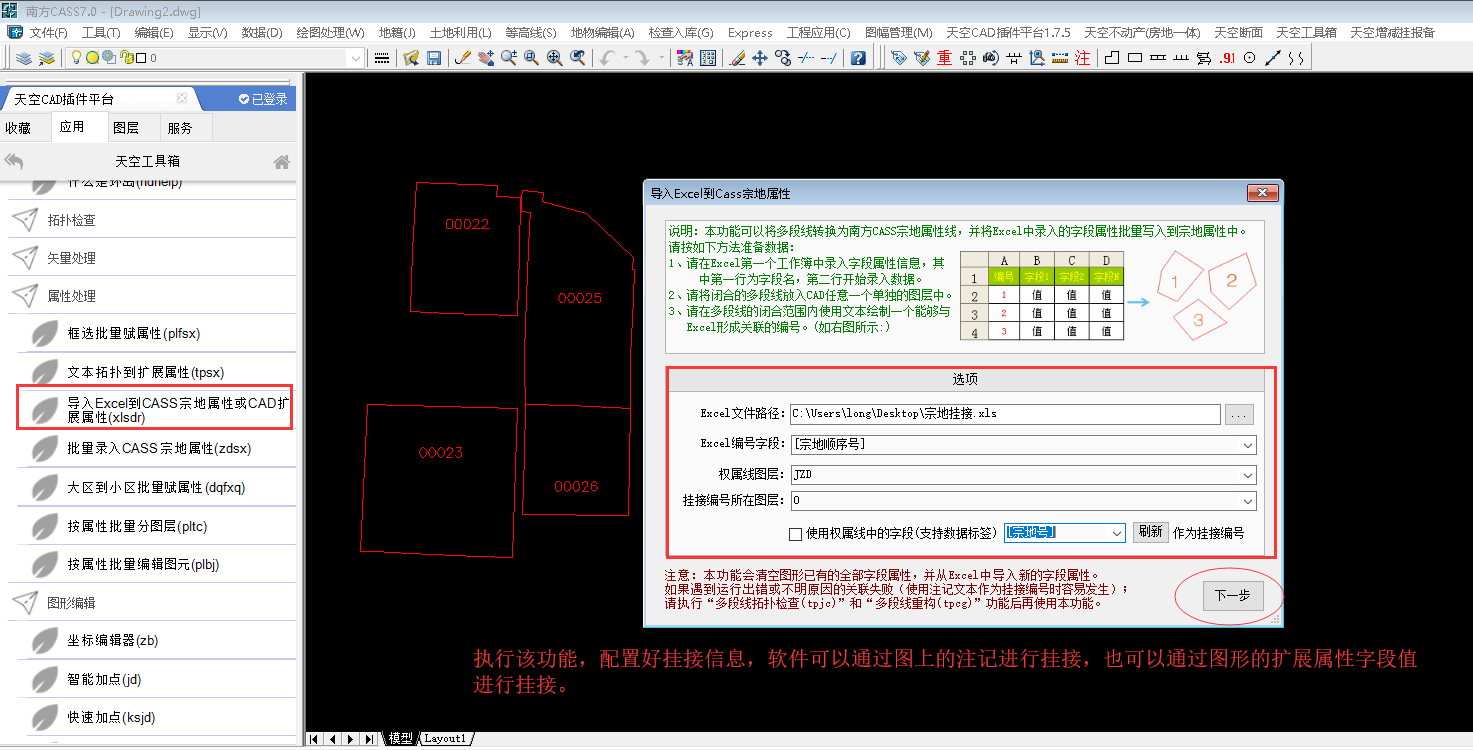This screenshot has width=1473, height=750.
Task: Click the Open drawing folder icon
Action: 410,58
